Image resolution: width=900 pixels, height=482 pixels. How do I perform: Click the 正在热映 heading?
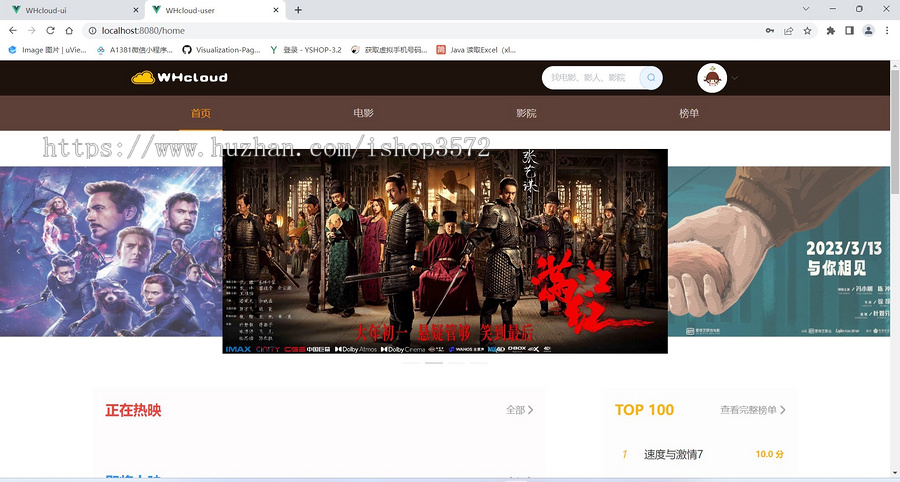(133, 410)
